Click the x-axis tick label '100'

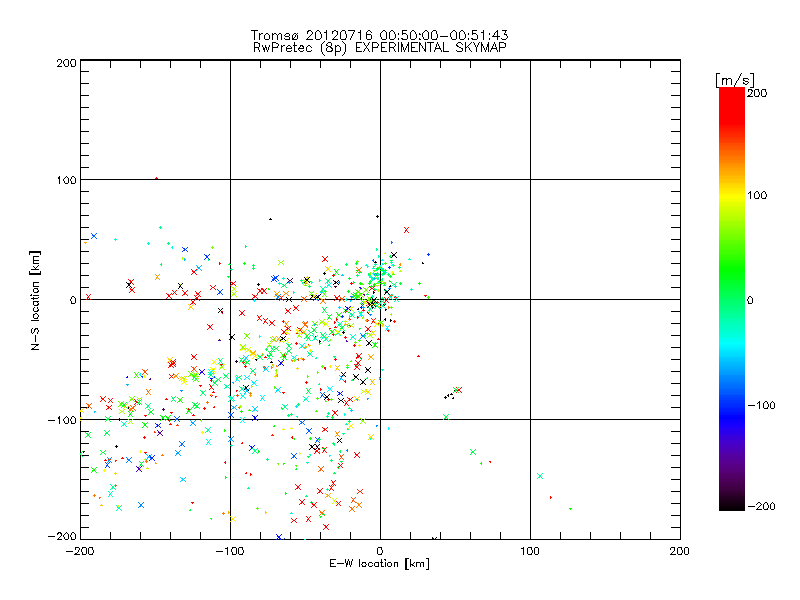[x=530, y=551]
